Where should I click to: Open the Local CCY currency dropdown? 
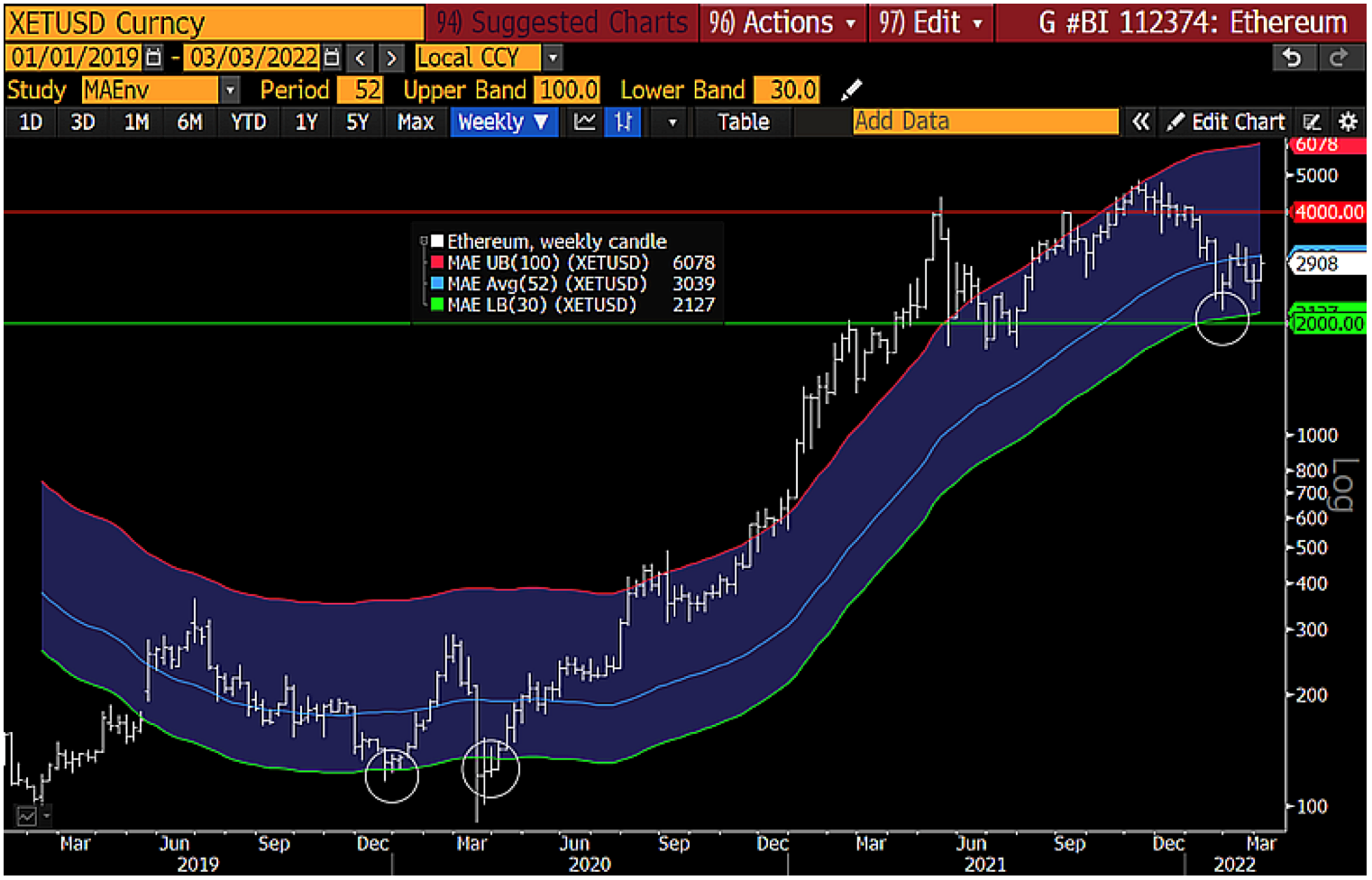click(x=553, y=58)
